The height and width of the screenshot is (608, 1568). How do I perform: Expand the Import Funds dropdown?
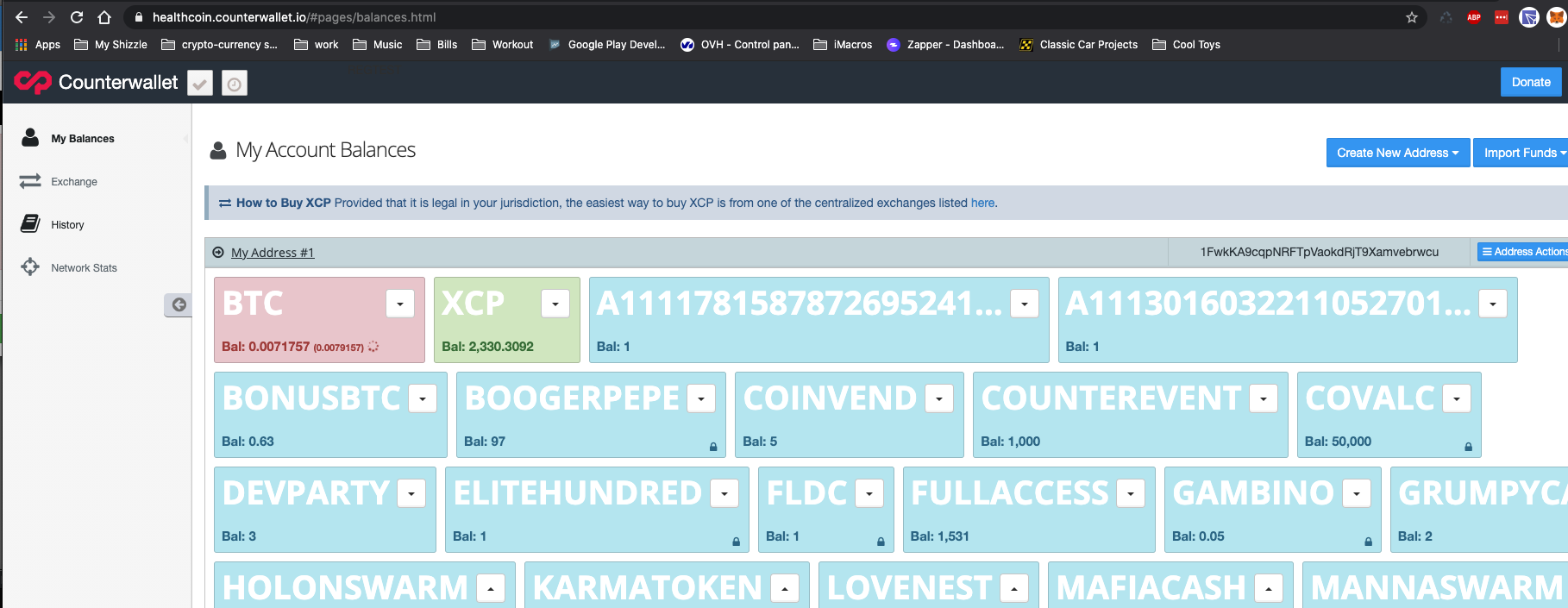1522,153
